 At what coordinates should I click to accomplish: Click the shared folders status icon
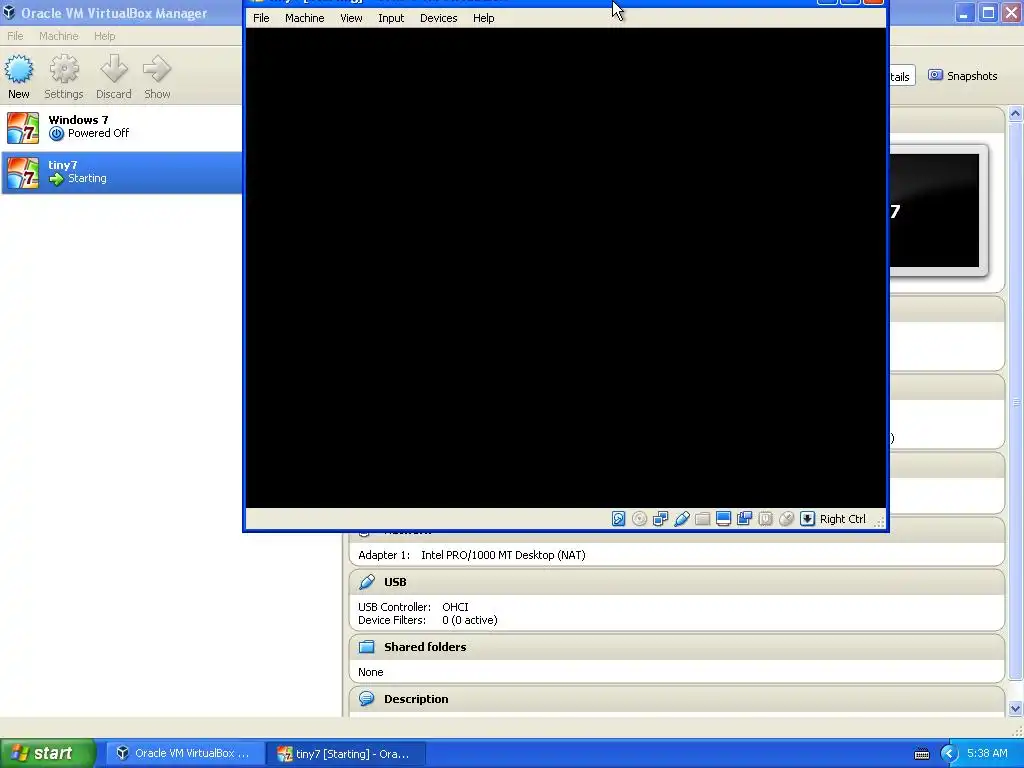tap(702, 519)
